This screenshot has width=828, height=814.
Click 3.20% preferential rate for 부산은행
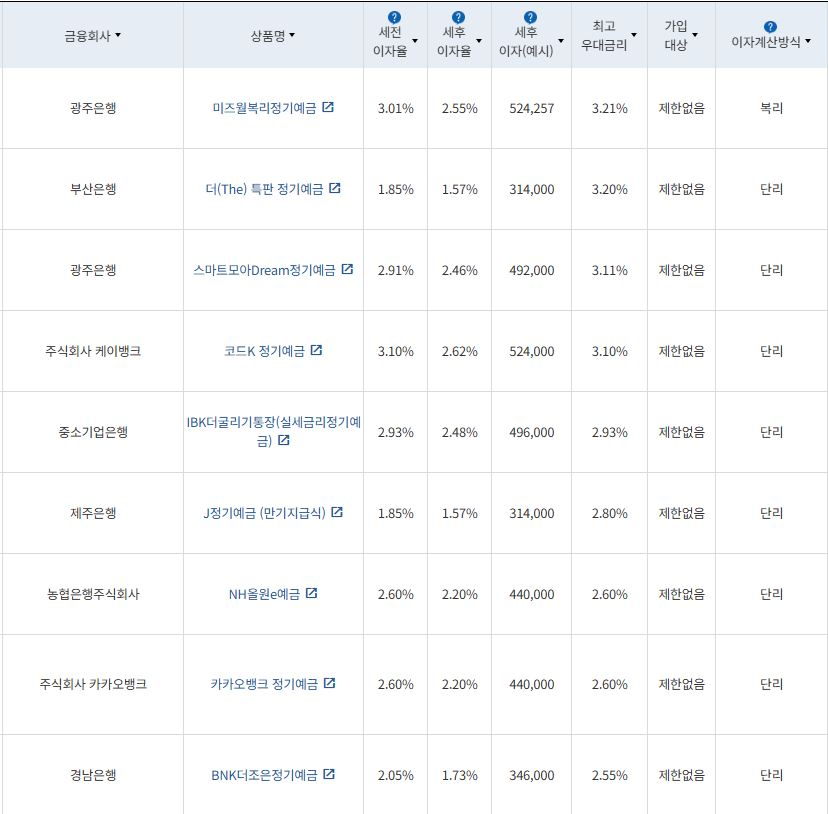609,189
